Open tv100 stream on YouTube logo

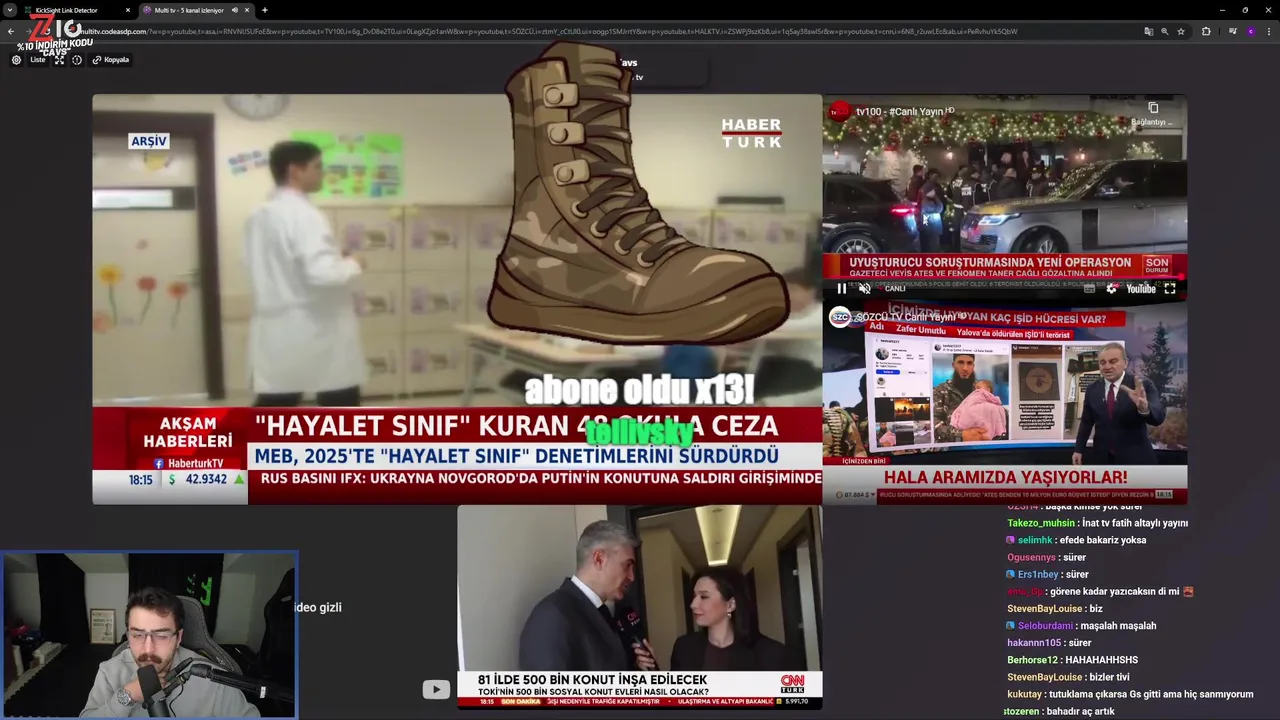(x=1141, y=288)
